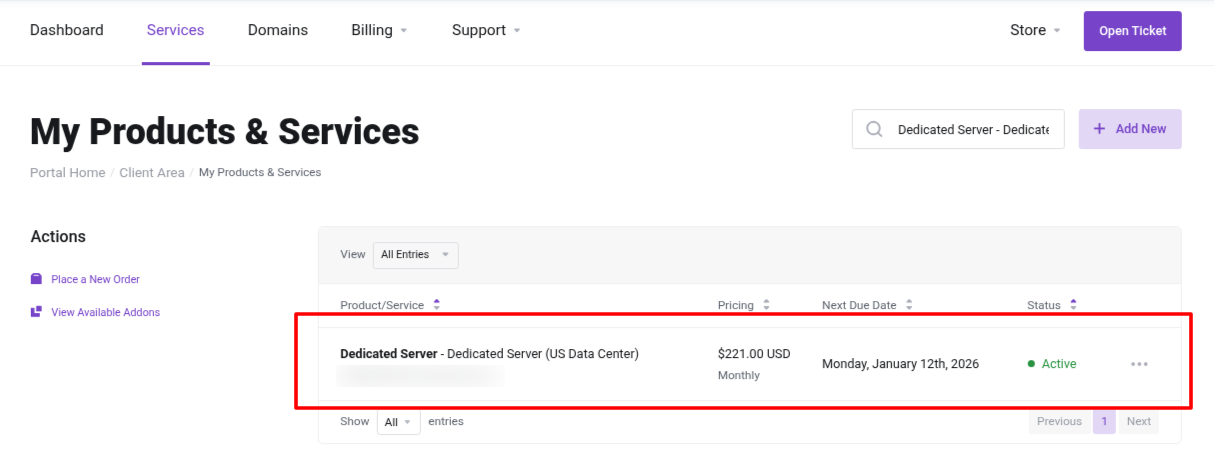This screenshot has height=458, width=1214.
Task: Click the Open Ticket button
Action: 1133,31
